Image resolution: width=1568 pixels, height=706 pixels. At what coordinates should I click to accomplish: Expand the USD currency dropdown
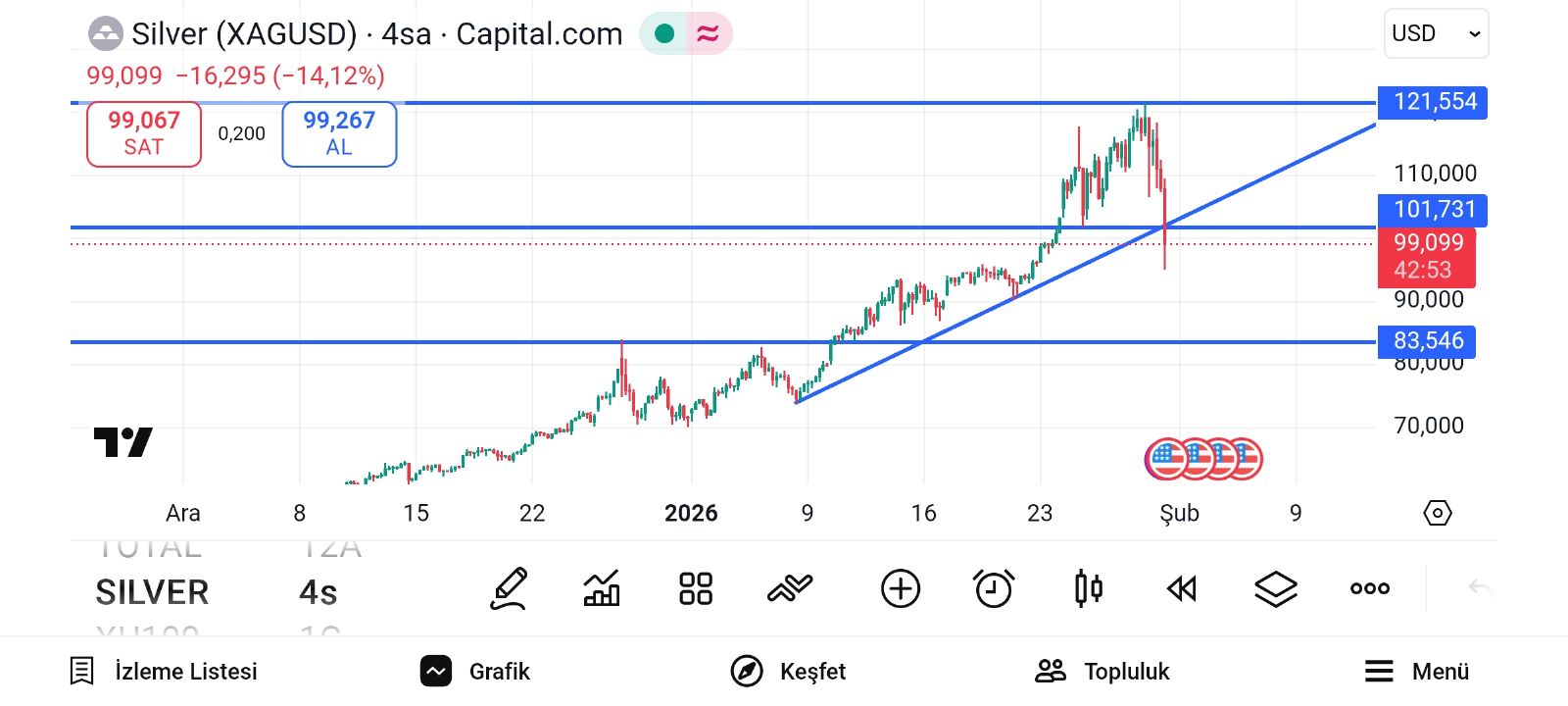(x=1436, y=33)
